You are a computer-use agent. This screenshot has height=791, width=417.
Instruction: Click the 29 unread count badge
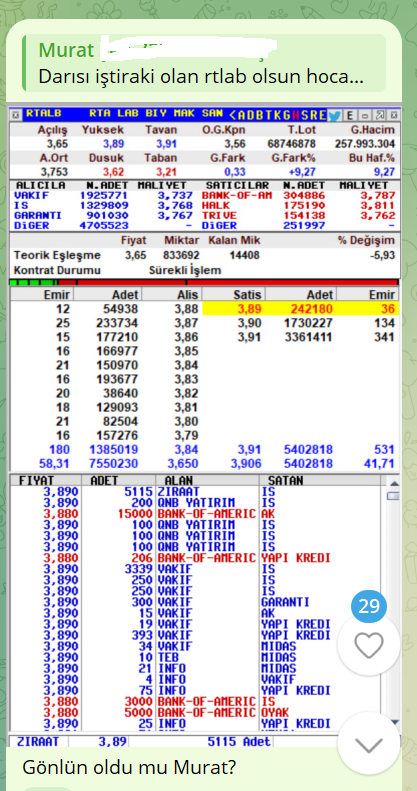[369, 605]
